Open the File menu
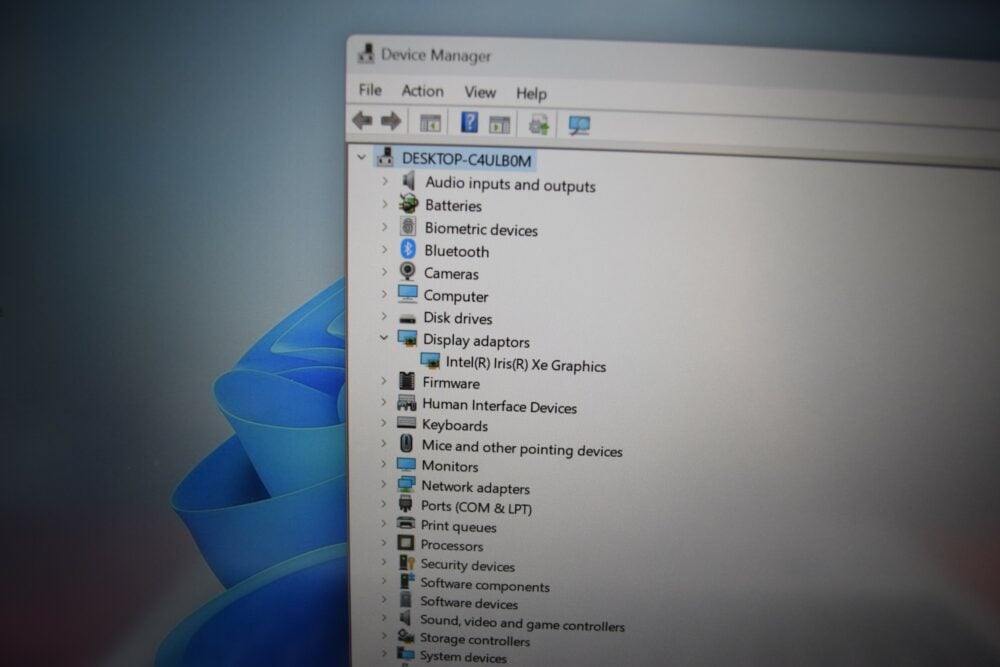1000x667 pixels. click(370, 90)
